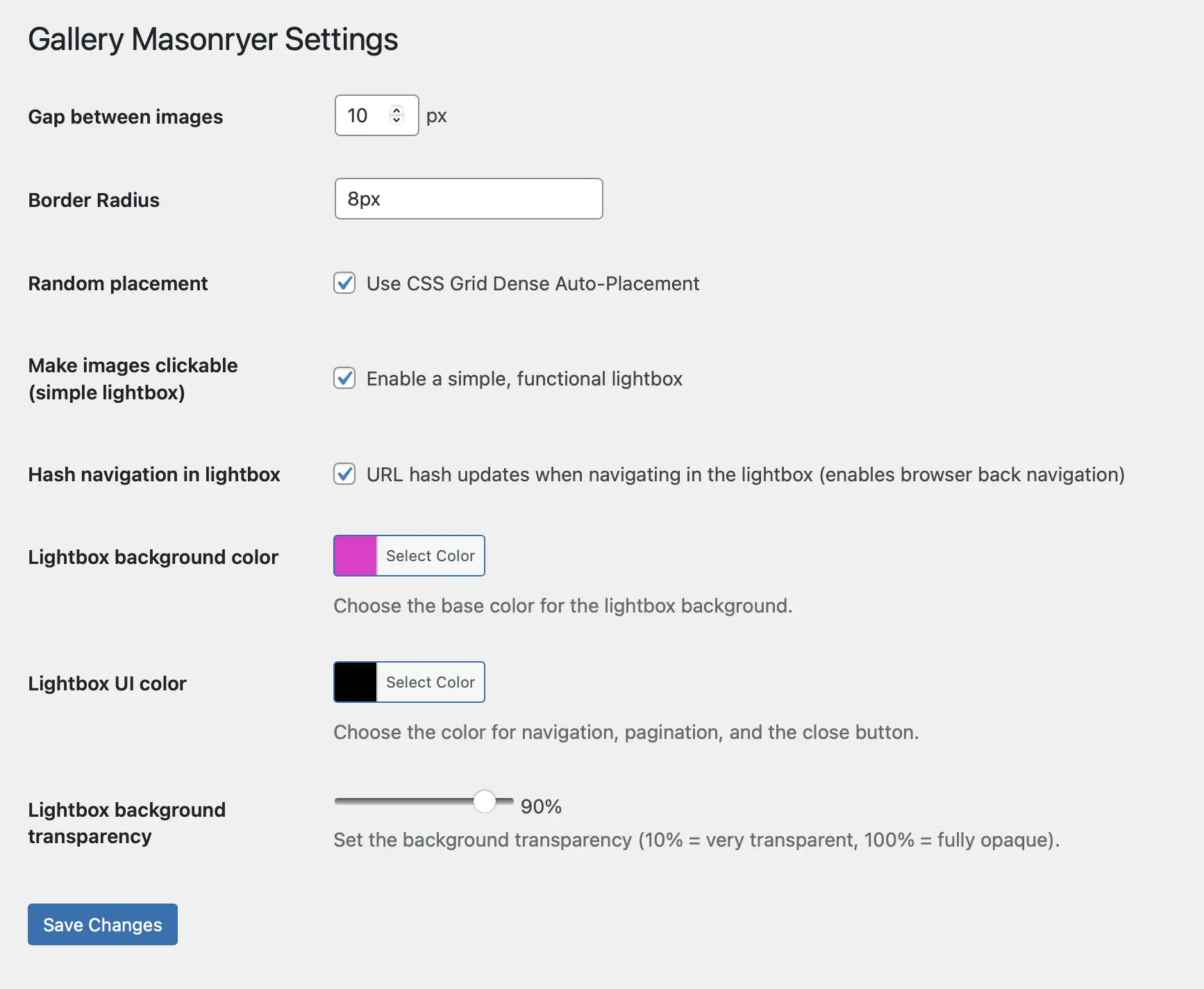Click 'URL hash updates when navigating' text
Viewport: 1204px width, 989px height.
point(745,474)
